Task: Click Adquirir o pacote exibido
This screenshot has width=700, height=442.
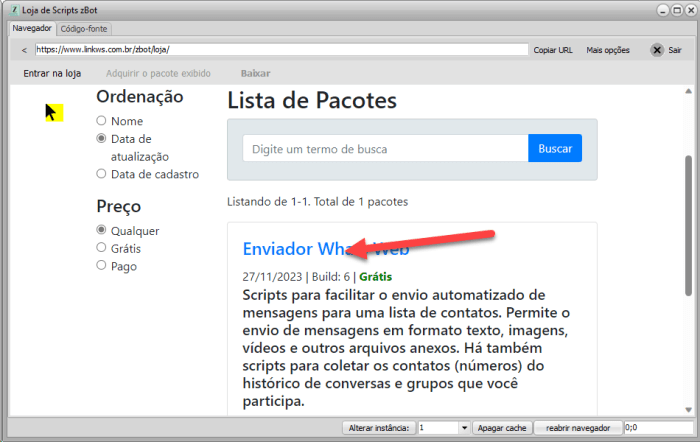Action: [158, 73]
